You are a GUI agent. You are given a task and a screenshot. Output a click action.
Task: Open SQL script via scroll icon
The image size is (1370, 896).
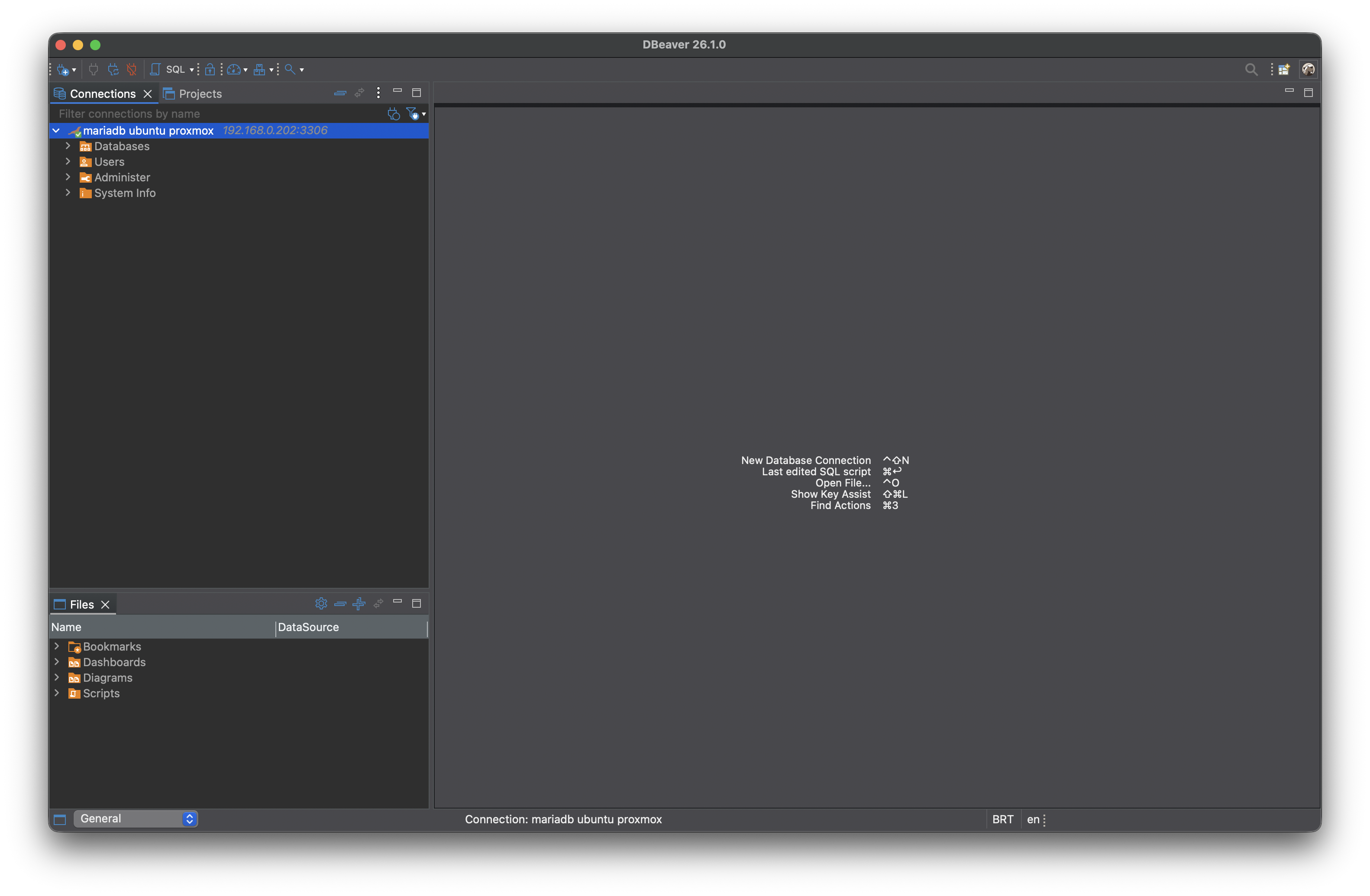click(x=155, y=70)
